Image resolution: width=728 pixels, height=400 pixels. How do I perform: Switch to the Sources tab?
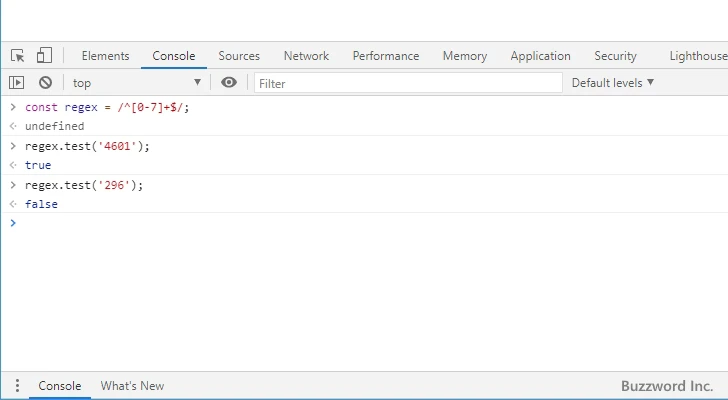tap(239, 56)
